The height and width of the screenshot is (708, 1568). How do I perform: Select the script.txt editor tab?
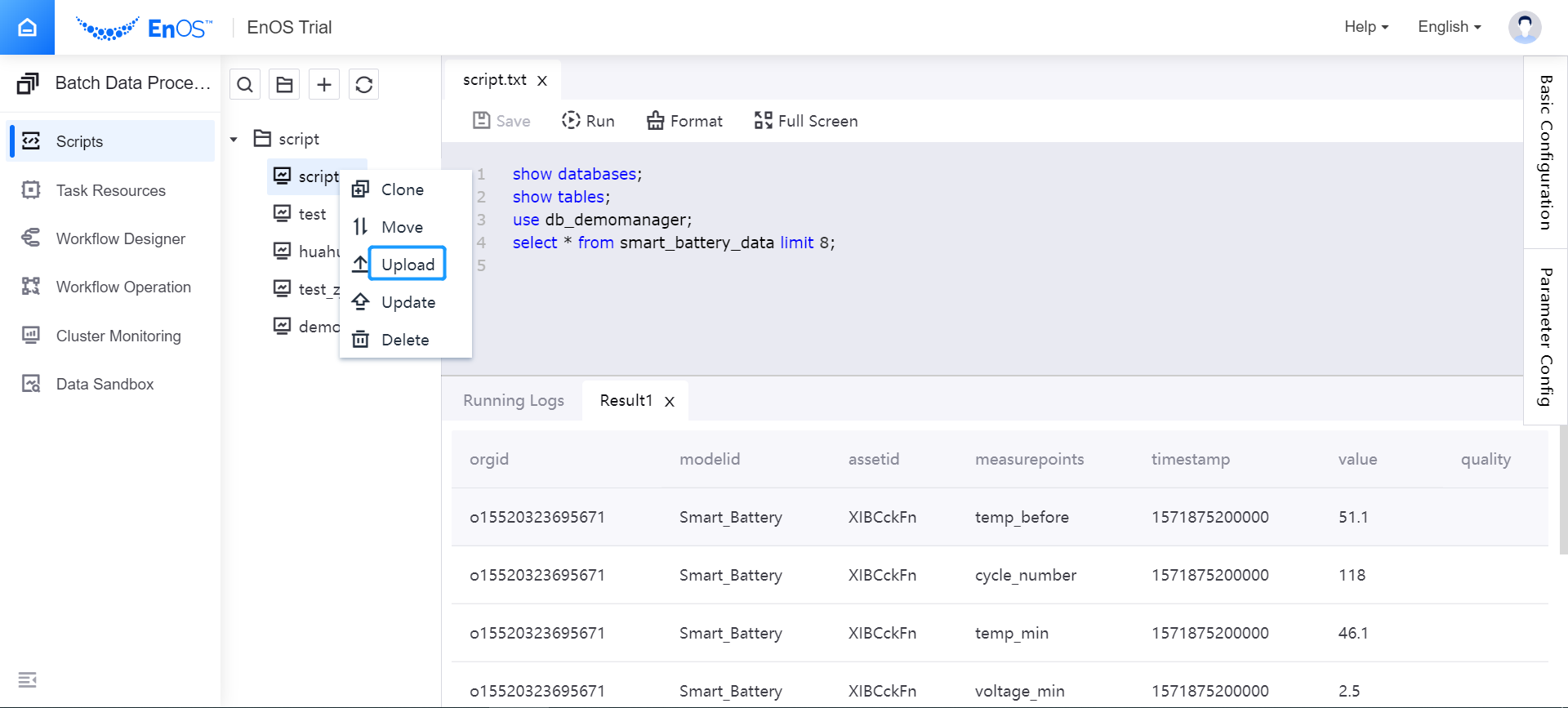(x=495, y=80)
